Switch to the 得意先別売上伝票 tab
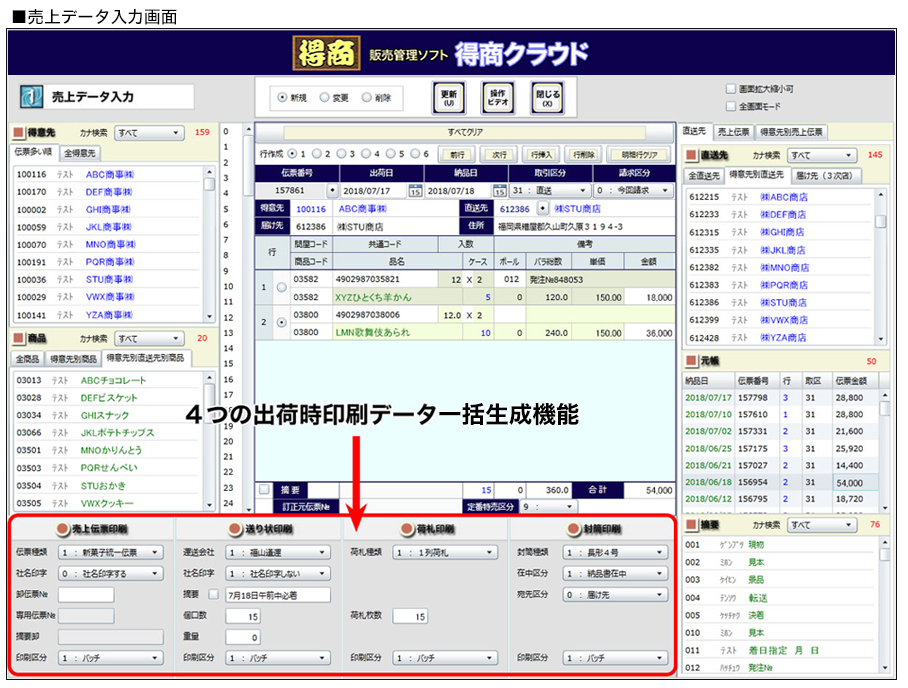The width and height of the screenshot is (908, 688). (x=791, y=132)
